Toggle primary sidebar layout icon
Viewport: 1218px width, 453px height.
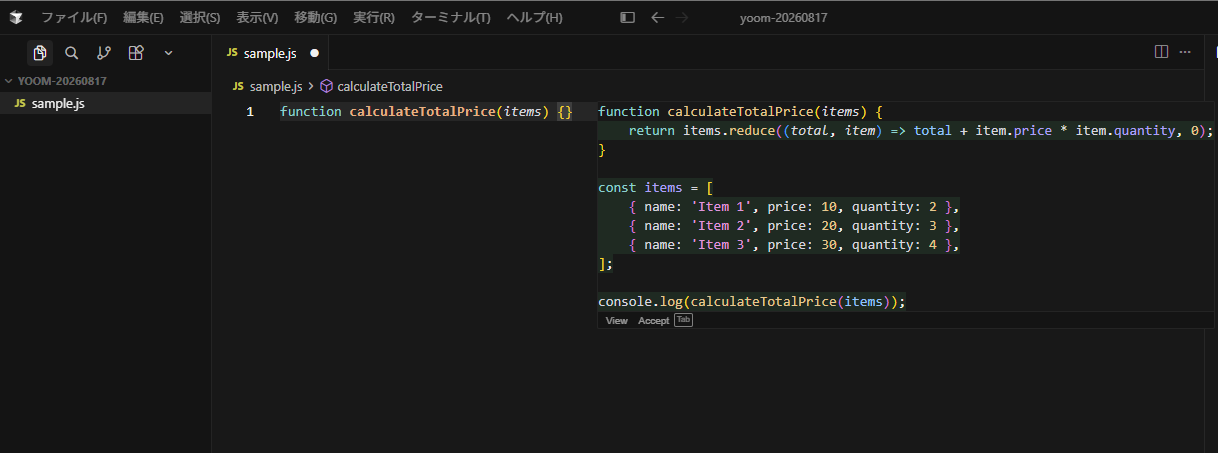627,18
